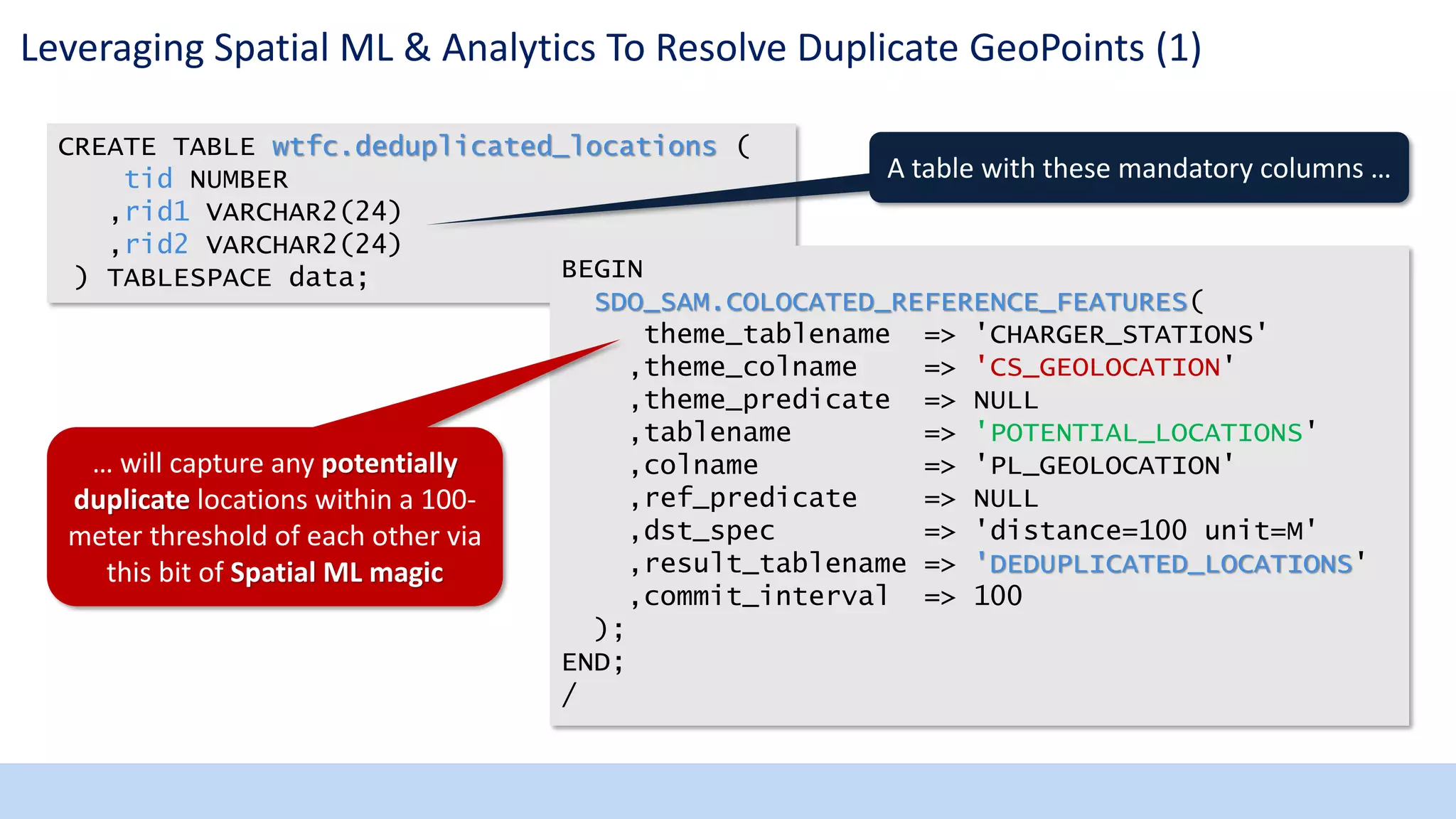Click the tid NUMBER column line
Viewport: 1456px width, 819px height.
click(206, 178)
